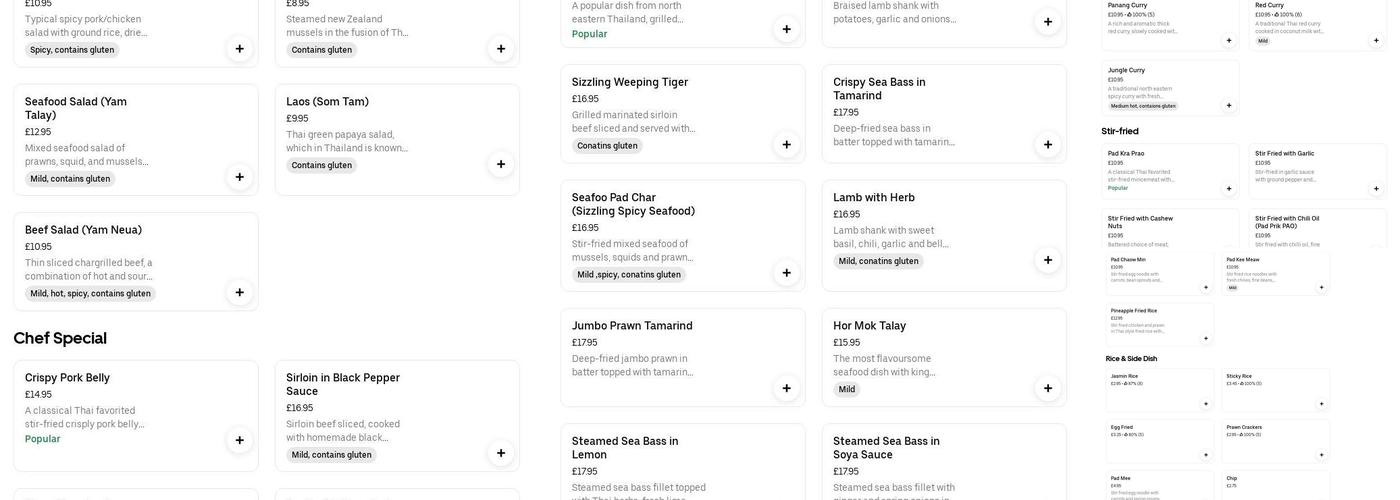Add Jungle Curry using plus icon
Screen dimensions: 1400x500
(x=1229, y=105)
